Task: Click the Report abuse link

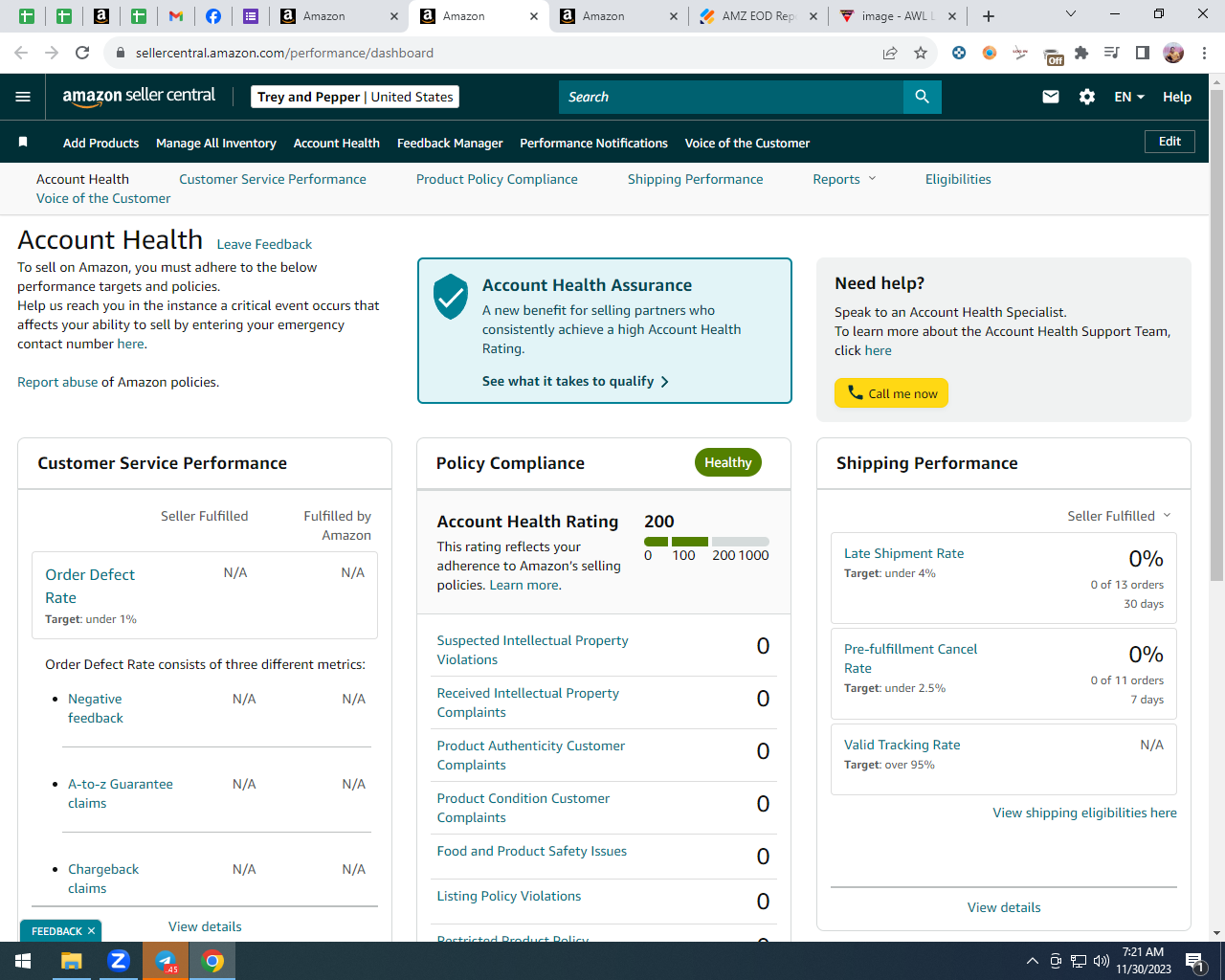Action: (x=57, y=382)
